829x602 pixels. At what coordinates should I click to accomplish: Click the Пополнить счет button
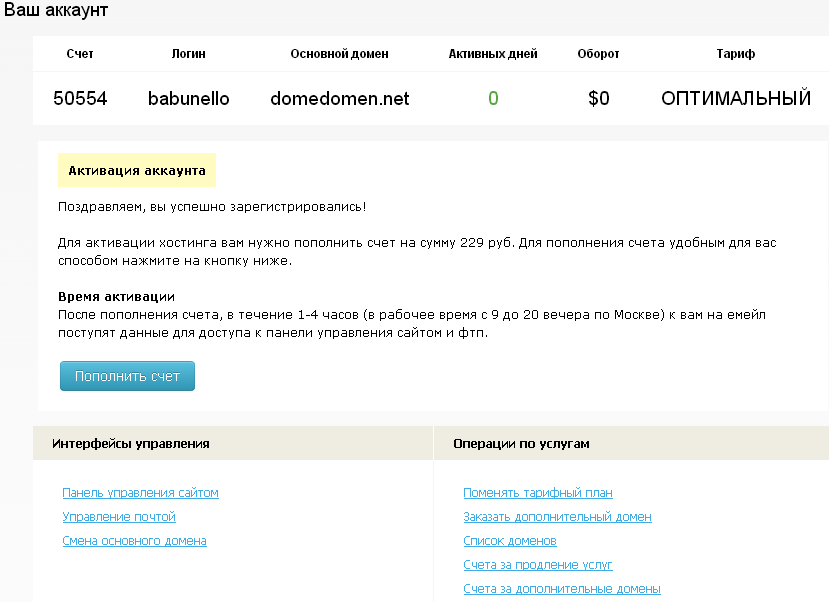point(127,376)
